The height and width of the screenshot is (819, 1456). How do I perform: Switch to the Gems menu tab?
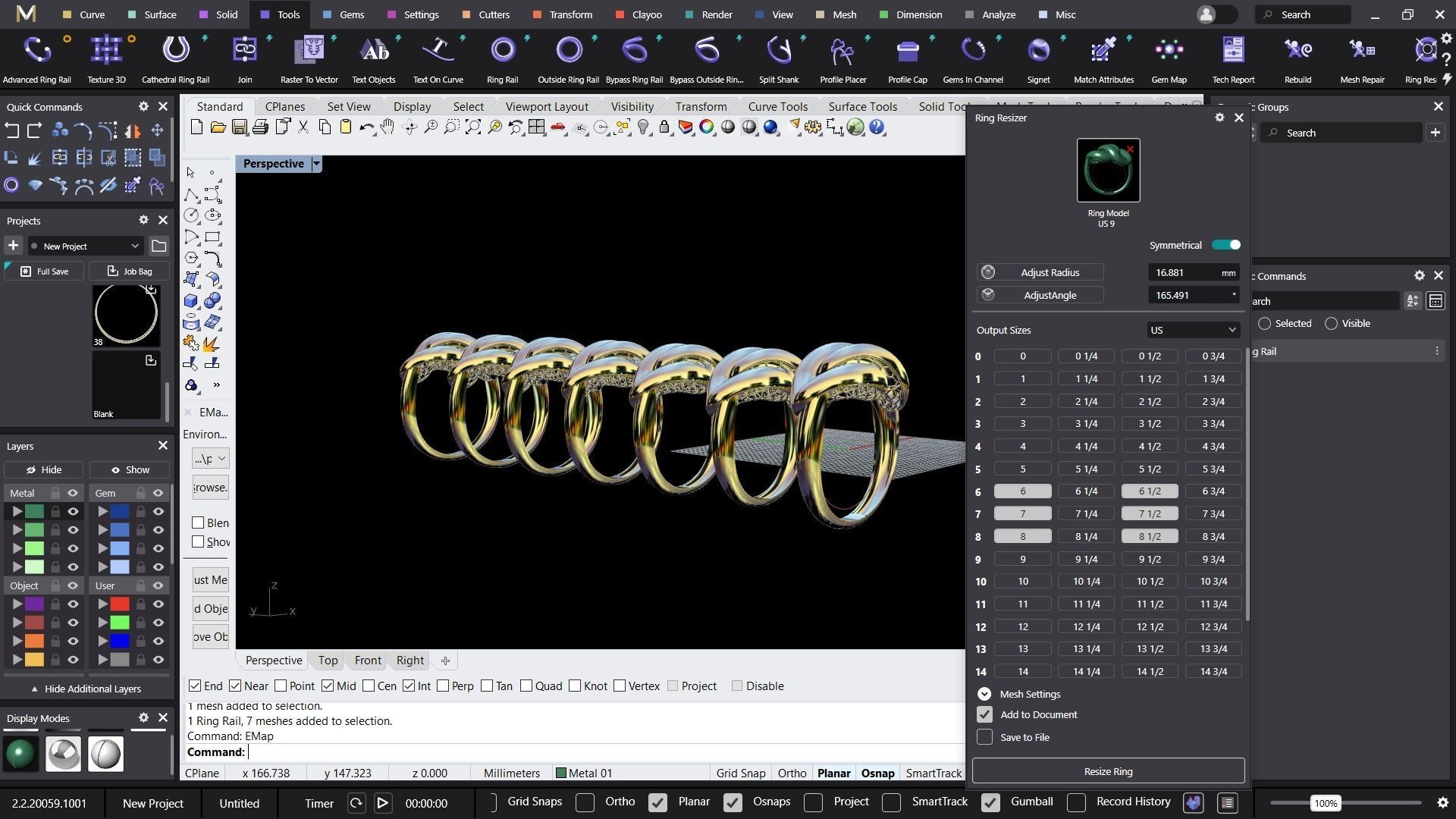[x=343, y=14]
